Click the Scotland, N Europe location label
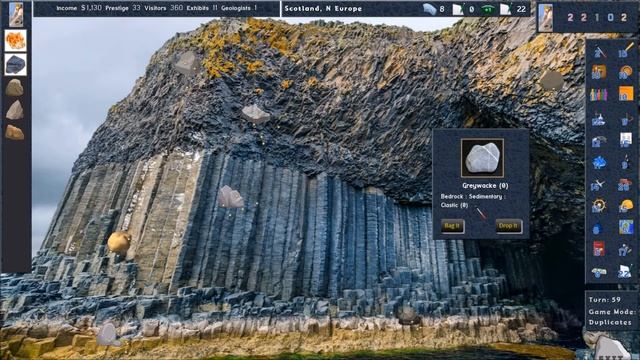The height and width of the screenshot is (360, 640). click(x=323, y=9)
